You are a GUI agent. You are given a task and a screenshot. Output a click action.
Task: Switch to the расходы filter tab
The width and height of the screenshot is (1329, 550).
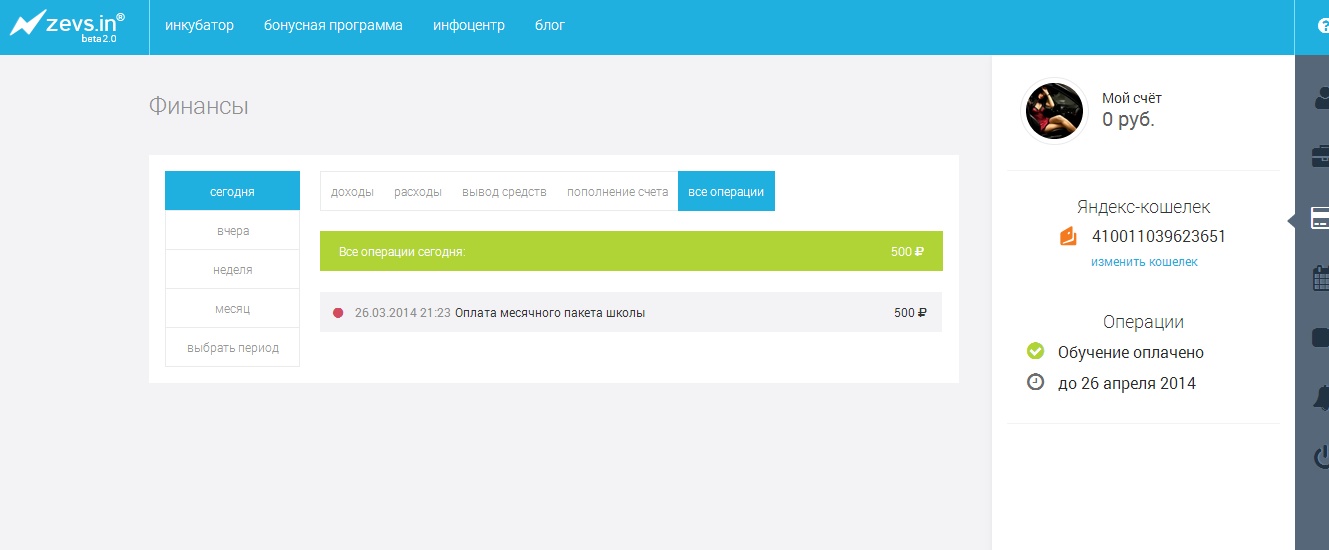pyautogui.click(x=418, y=192)
